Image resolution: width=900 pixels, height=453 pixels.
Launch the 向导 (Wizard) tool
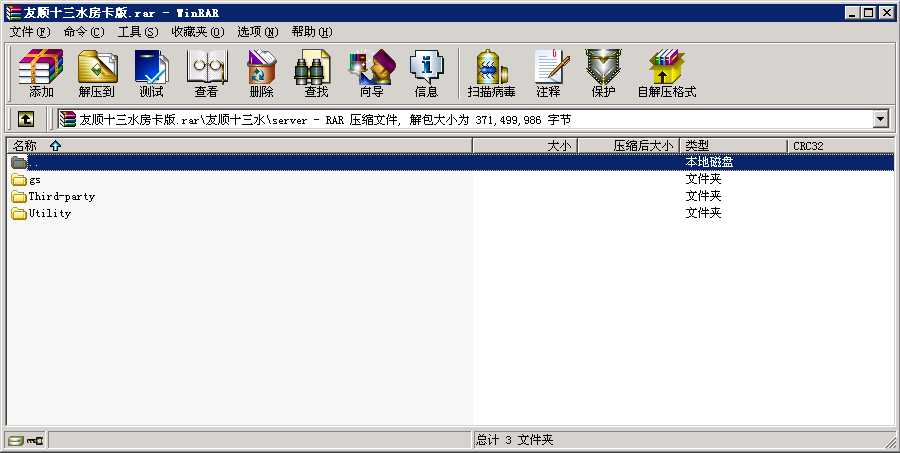pos(371,73)
